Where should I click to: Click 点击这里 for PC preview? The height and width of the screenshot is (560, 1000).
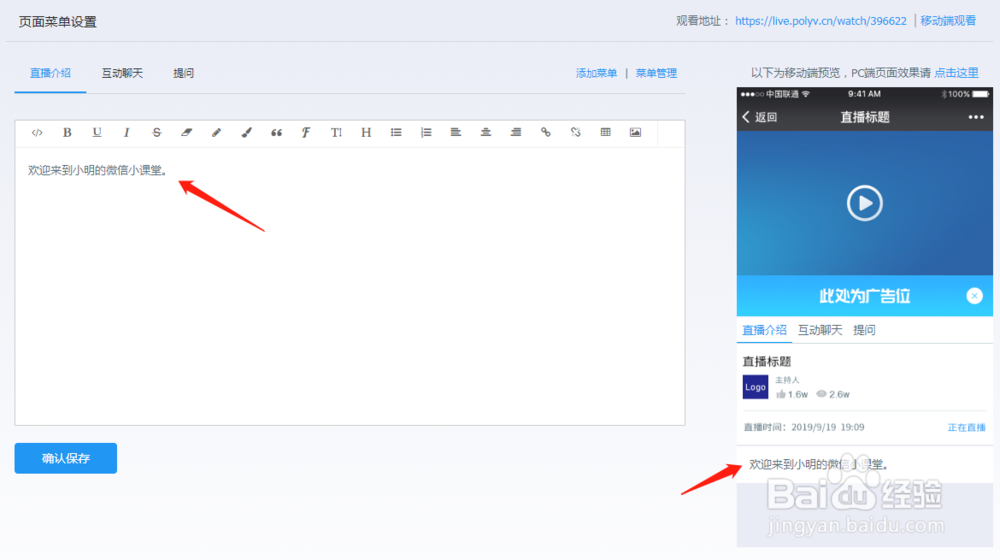pyautogui.click(x=956, y=73)
